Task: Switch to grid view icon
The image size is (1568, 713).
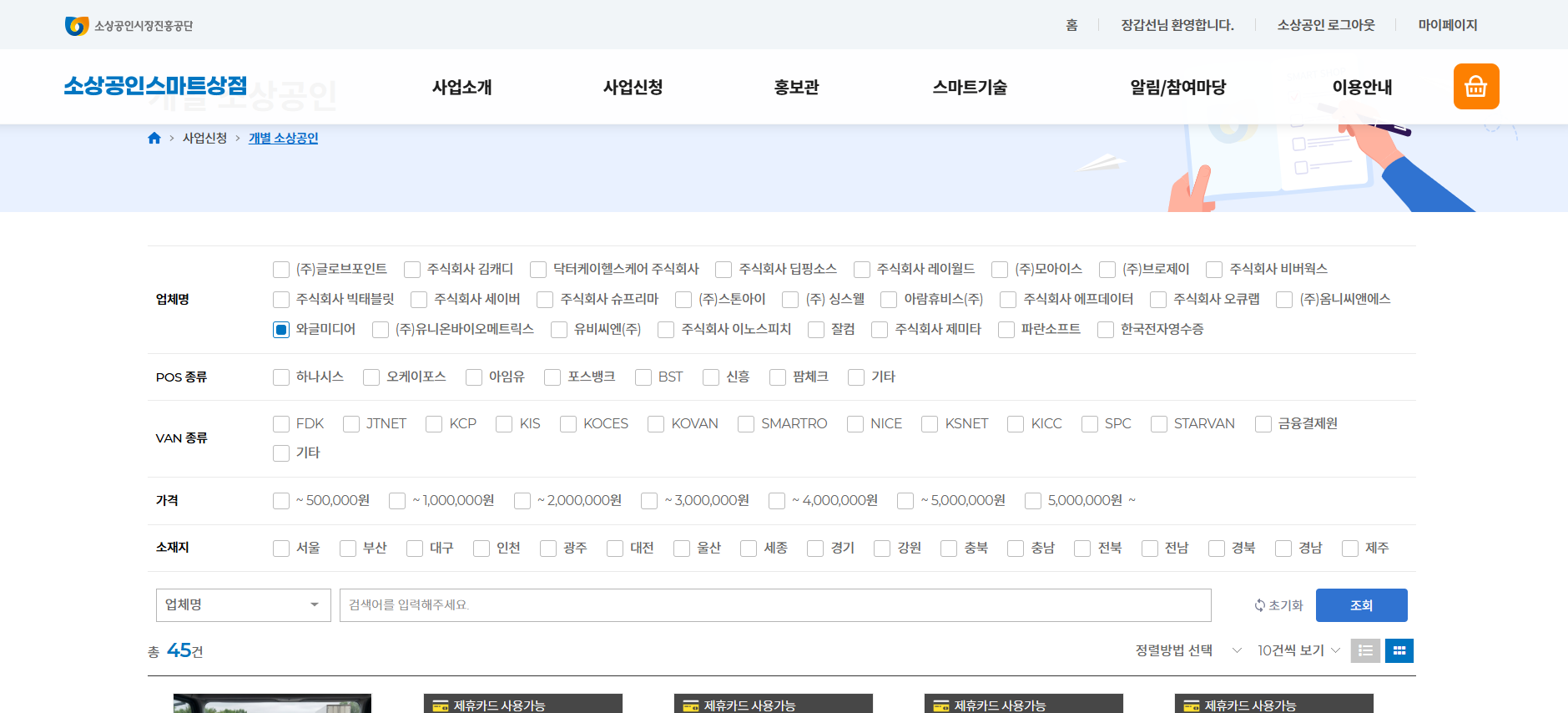Action: [x=1399, y=650]
